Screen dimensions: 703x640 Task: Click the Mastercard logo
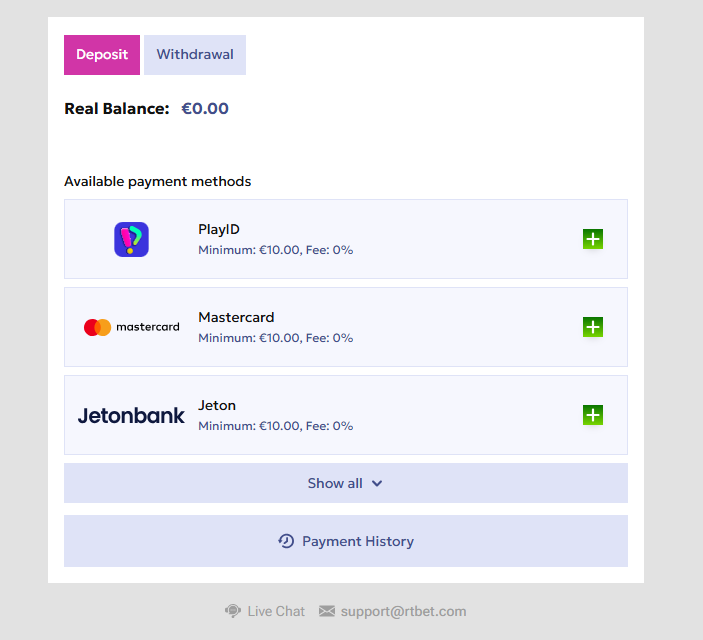[131, 327]
